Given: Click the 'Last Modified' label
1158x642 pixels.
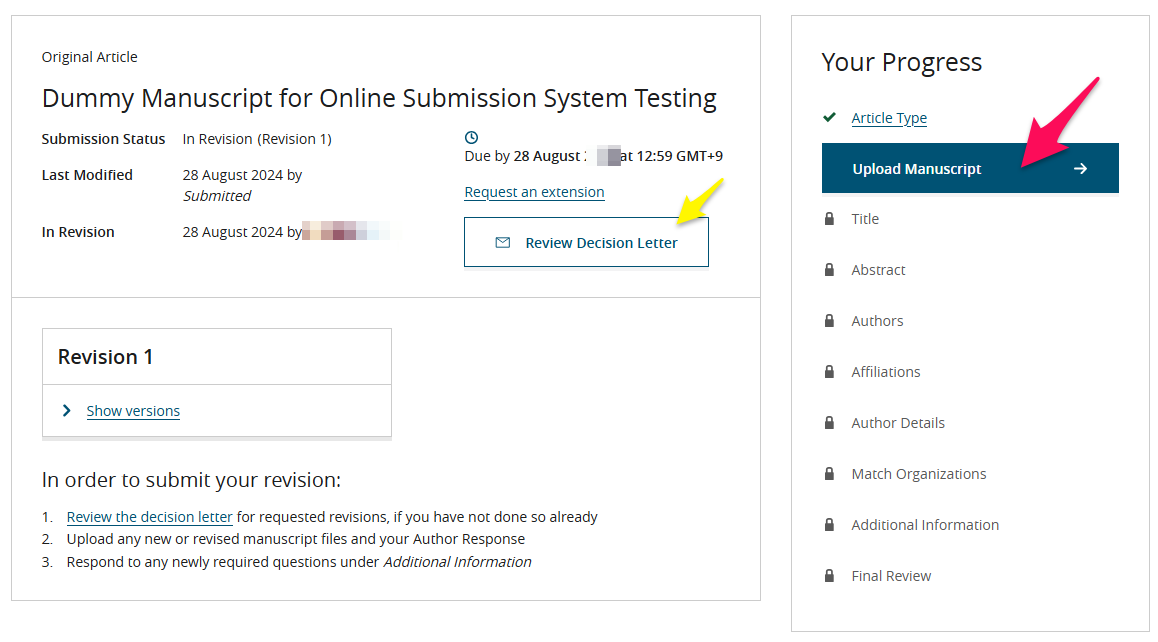Looking at the screenshot, I should coord(87,175).
